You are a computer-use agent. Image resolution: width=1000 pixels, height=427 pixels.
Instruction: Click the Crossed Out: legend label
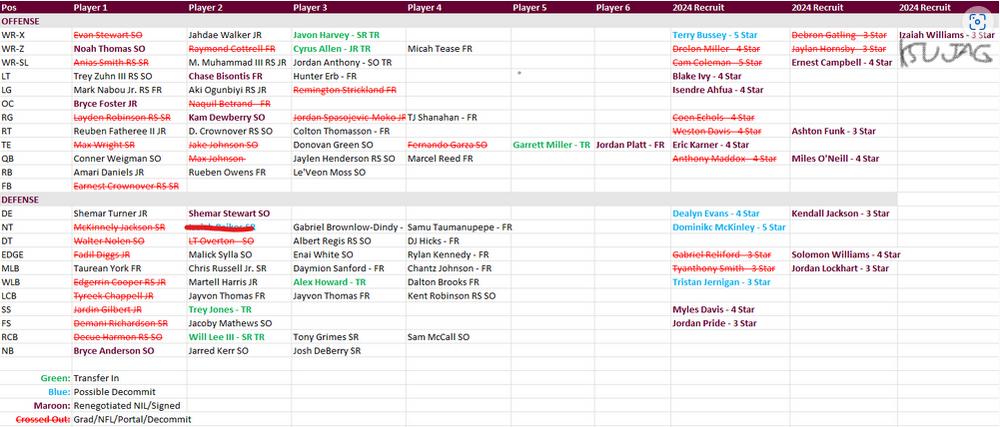43,420
